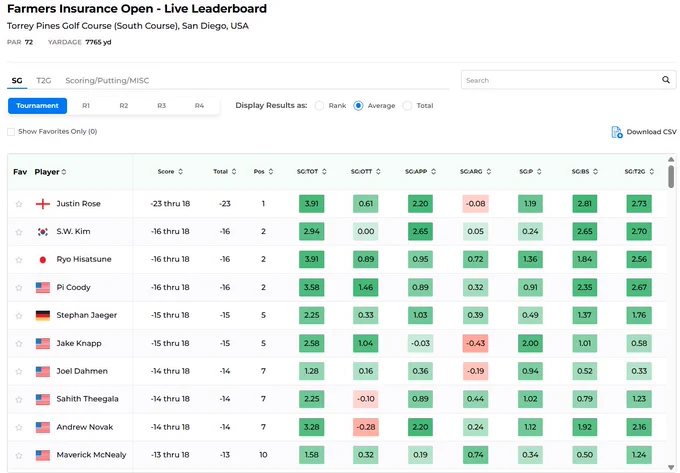Screen dimensions: 680x473
Task: Click Andrew Novak's USA flag icon
Action: click(42, 427)
